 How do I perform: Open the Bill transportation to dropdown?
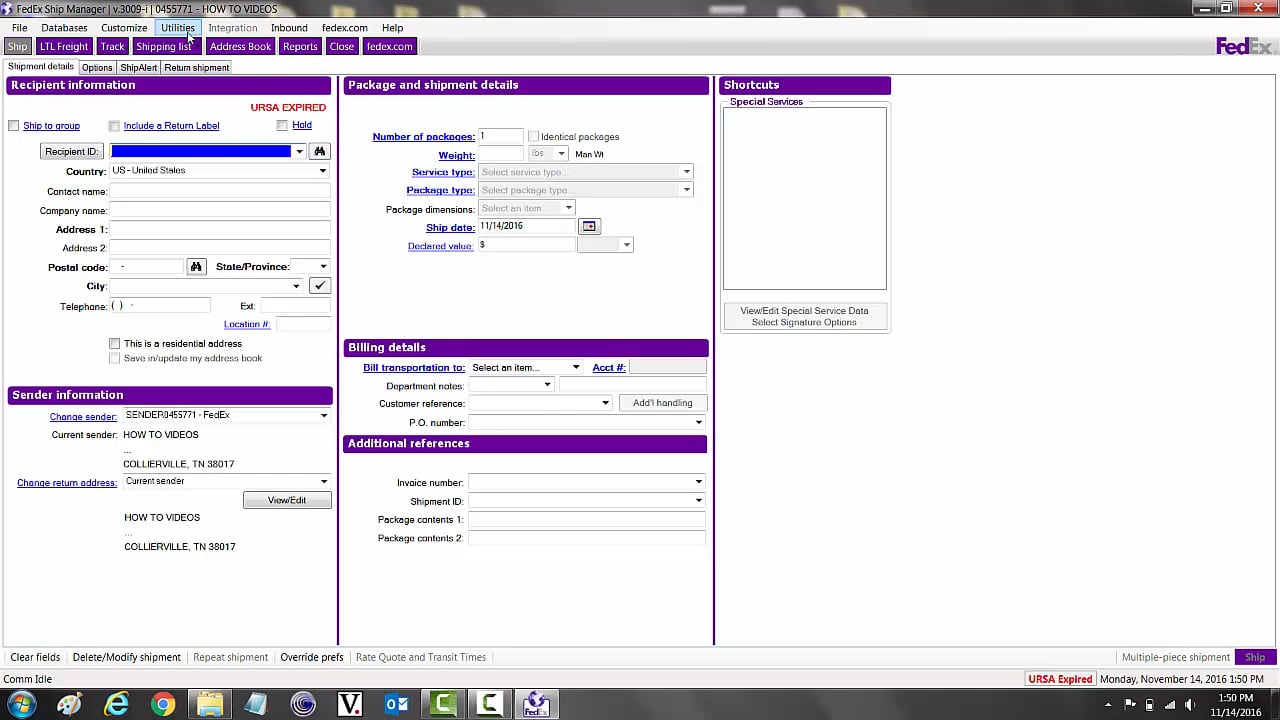525,368
